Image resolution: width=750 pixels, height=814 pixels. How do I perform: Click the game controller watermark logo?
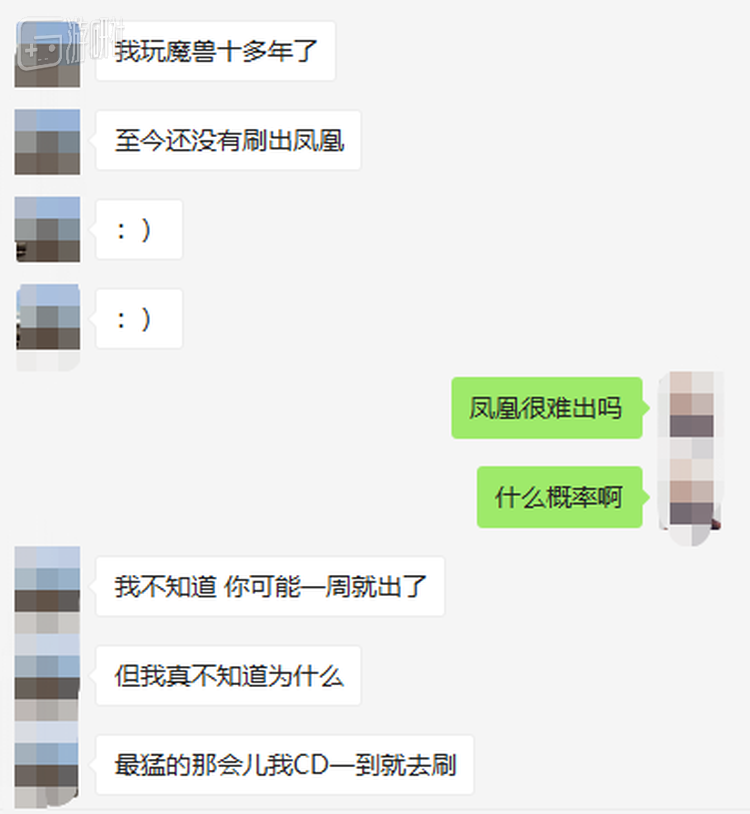tap(39, 48)
